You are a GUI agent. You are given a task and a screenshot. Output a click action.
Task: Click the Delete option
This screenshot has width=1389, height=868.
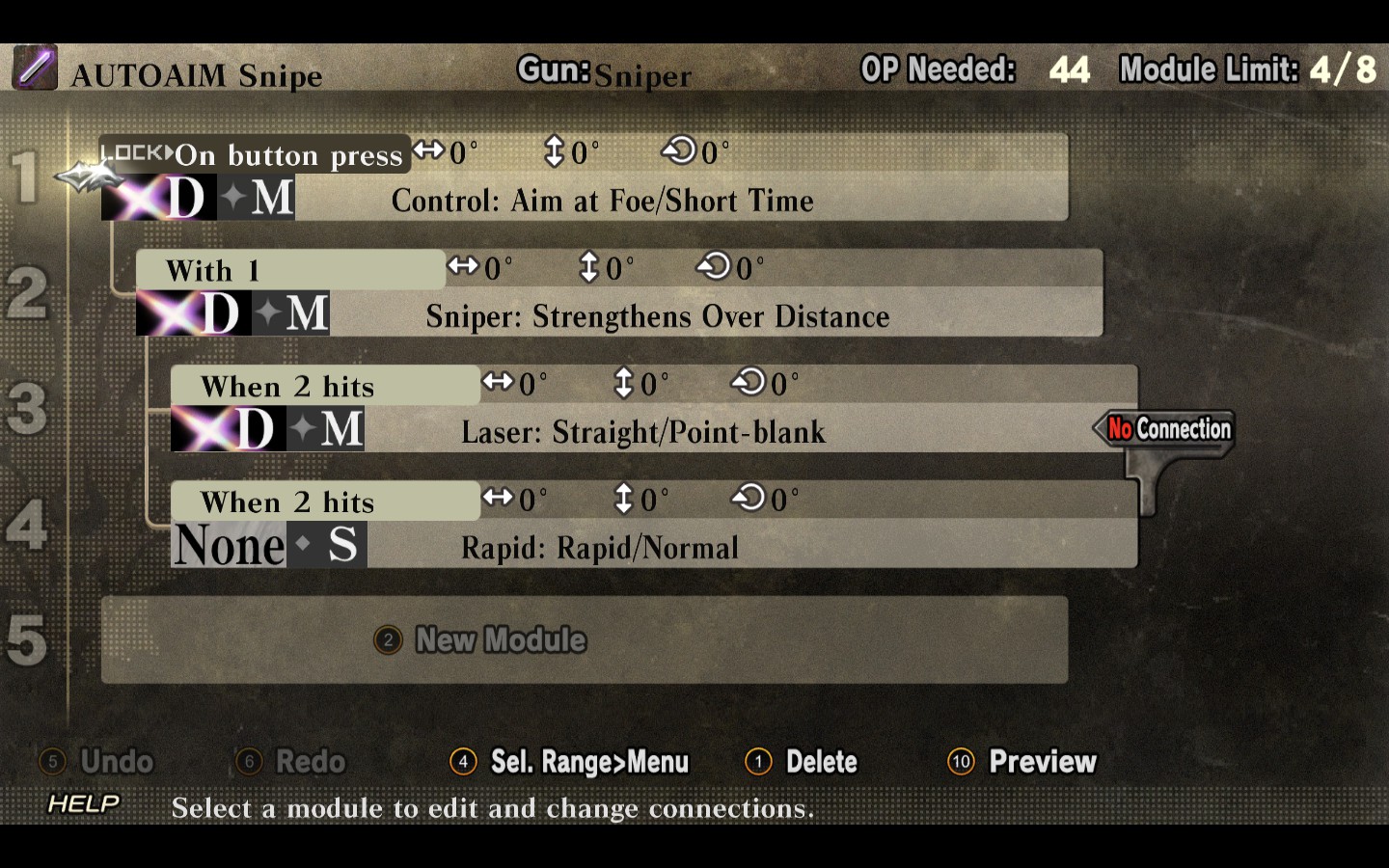tap(802, 762)
